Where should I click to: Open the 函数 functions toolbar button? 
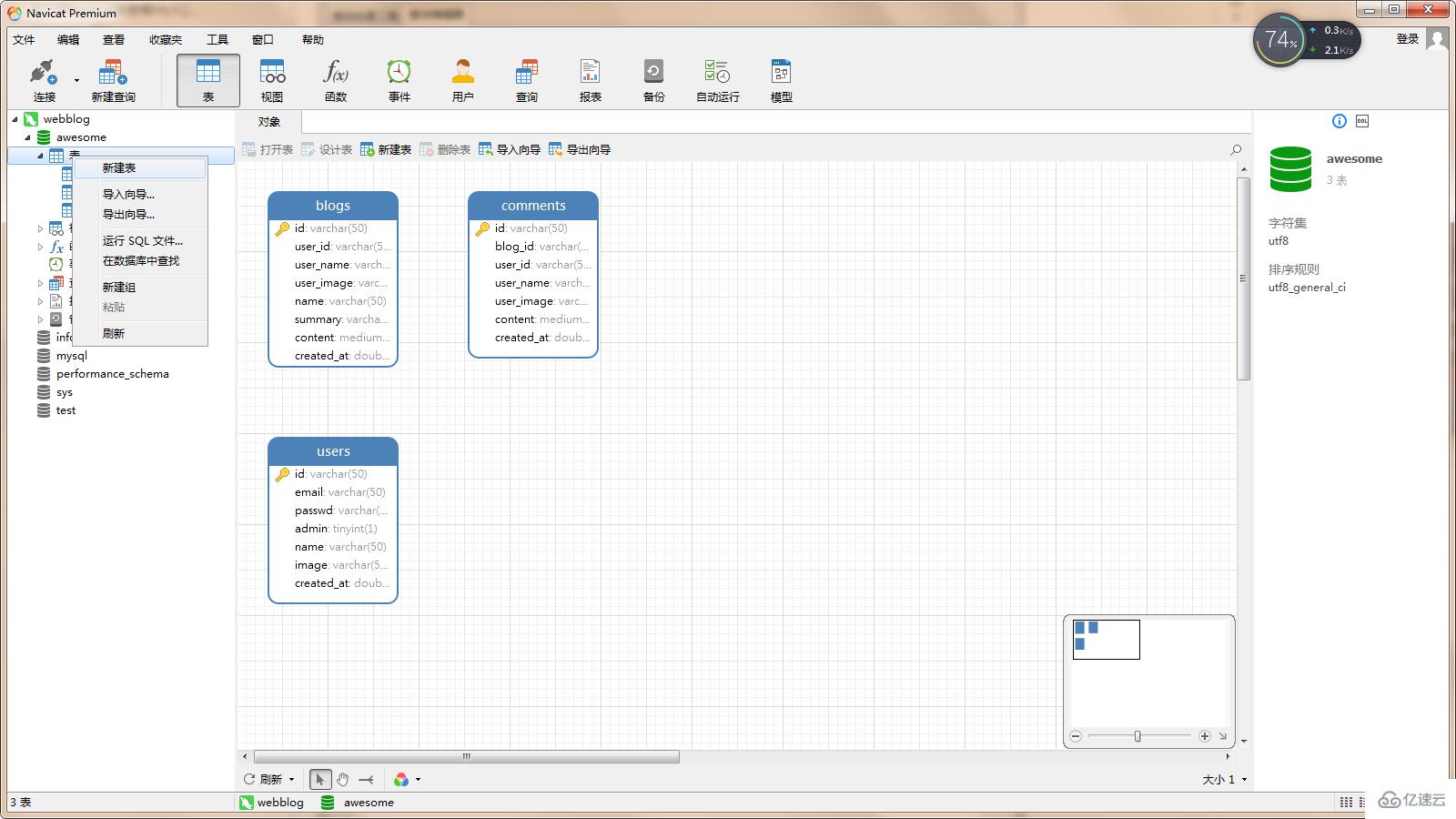point(336,80)
